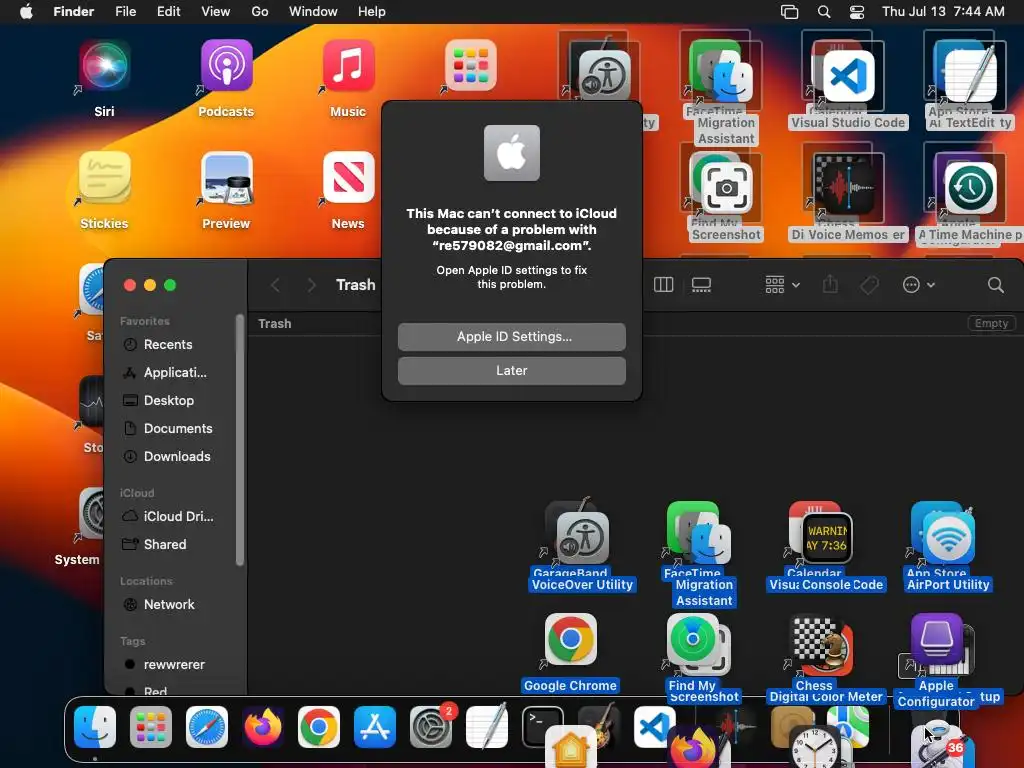Image resolution: width=1024 pixels, height=768 pixels.
Task: Select iCloud Drive in Finder sidebar
Action: [178, 516]
